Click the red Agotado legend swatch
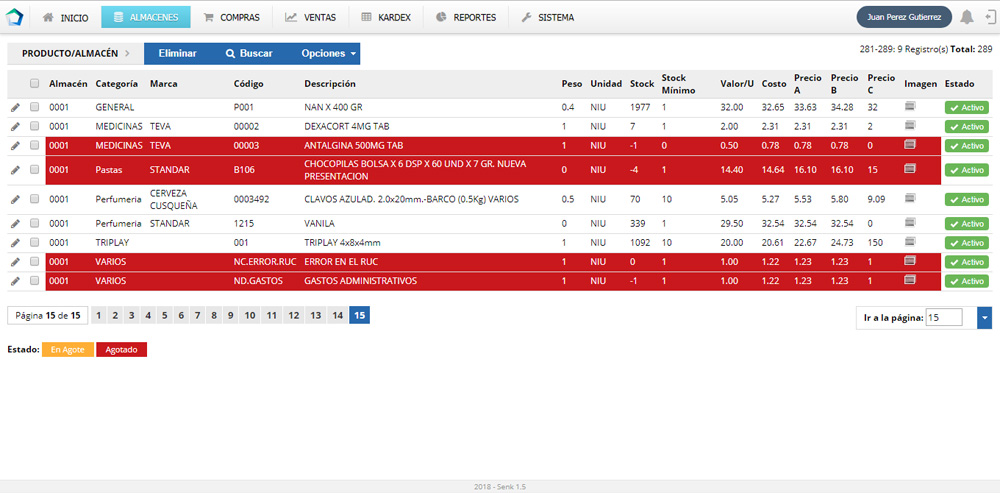 point(121,350)
